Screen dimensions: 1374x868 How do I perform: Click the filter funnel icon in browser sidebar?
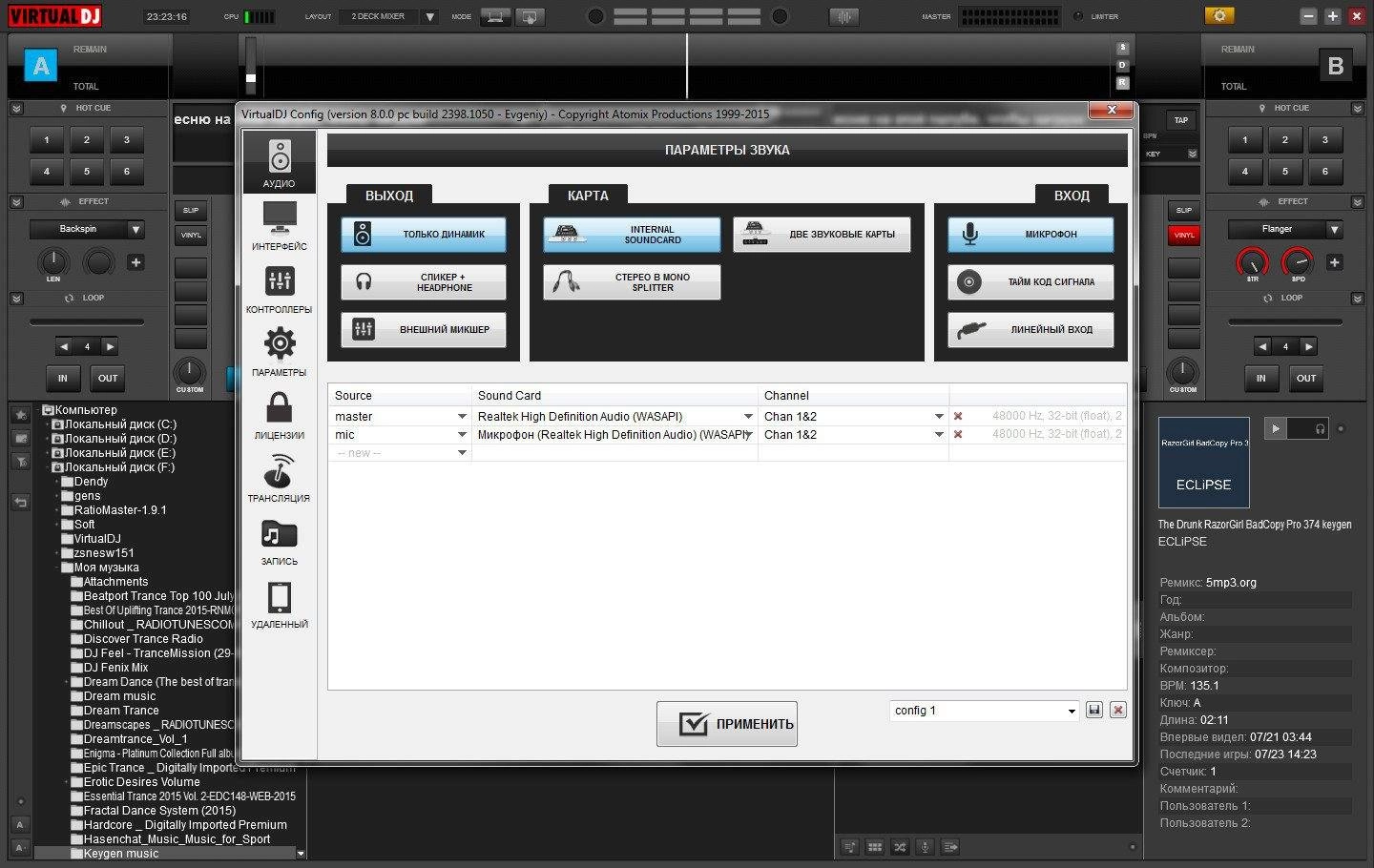(20, 462)
